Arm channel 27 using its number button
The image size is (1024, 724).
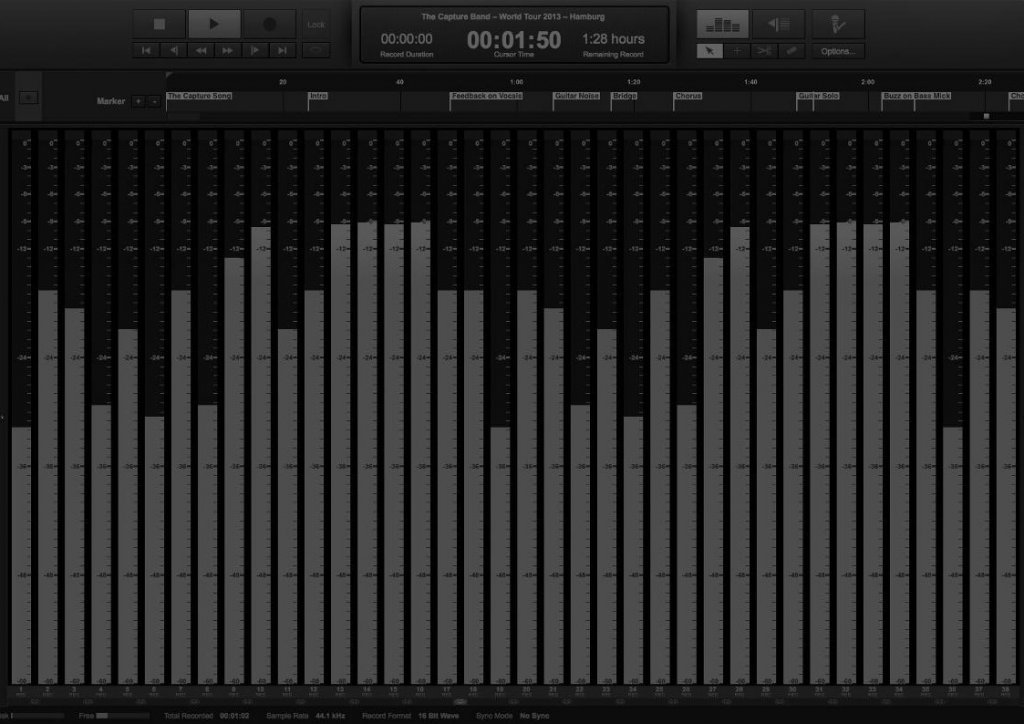tap(712, 691)
